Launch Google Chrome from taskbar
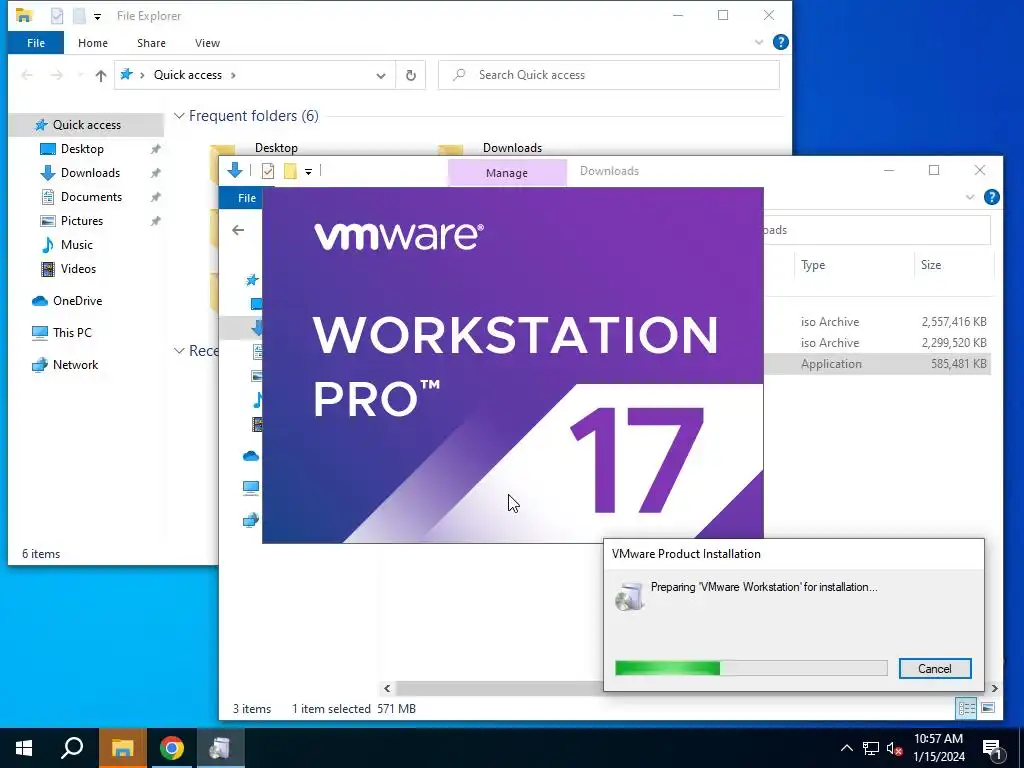This screenshot has height=768, width=1024. 171,748
